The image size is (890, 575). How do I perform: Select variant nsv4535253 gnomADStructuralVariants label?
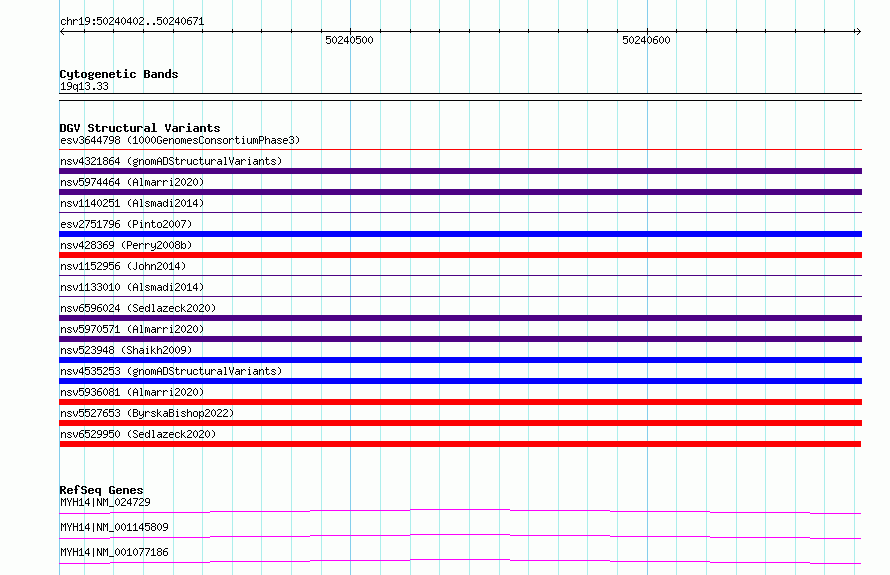[171, 371]
